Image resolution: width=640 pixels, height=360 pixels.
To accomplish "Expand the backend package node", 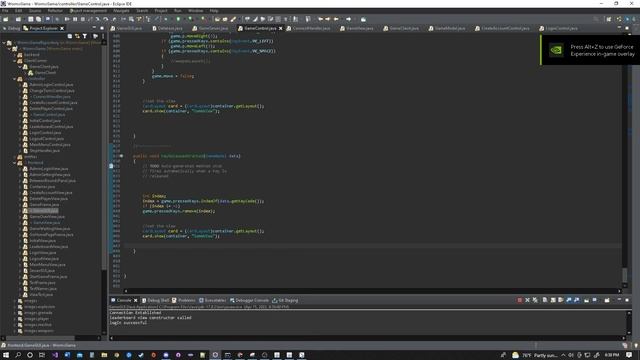I will click(x=14, y=55).
